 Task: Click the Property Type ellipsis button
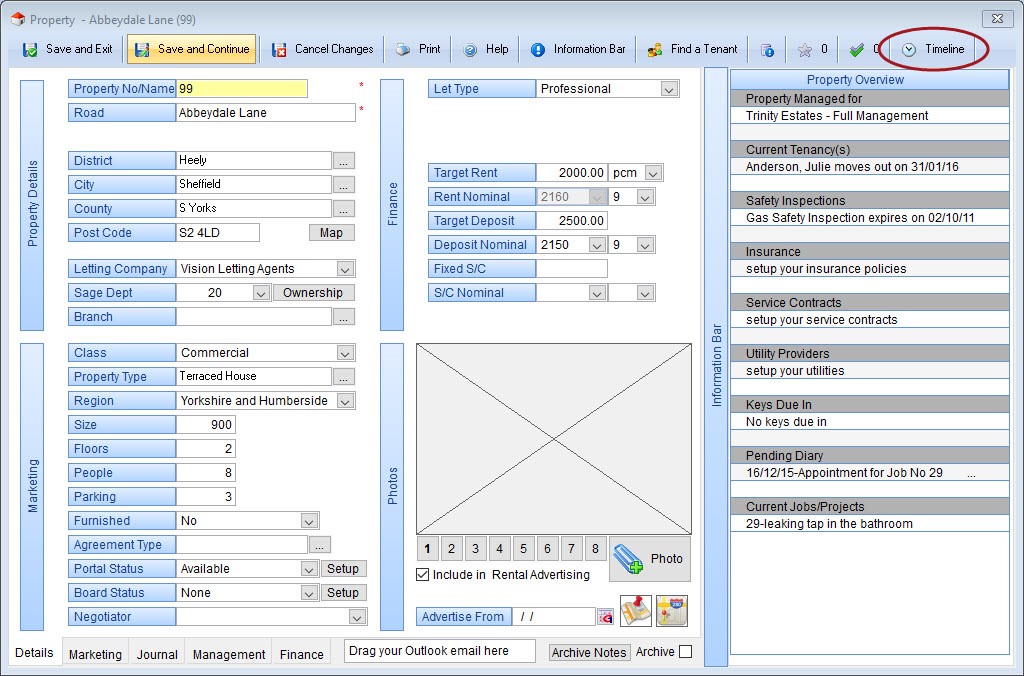coord(344,377)
